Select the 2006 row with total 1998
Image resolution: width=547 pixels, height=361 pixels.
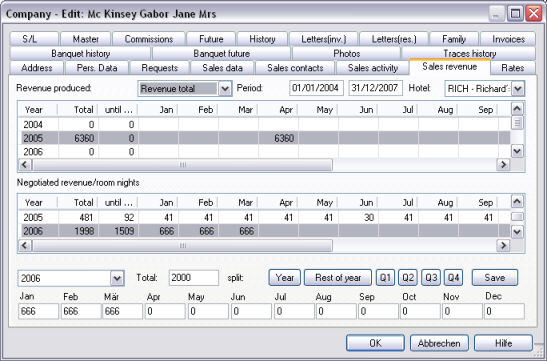(265, 231)
